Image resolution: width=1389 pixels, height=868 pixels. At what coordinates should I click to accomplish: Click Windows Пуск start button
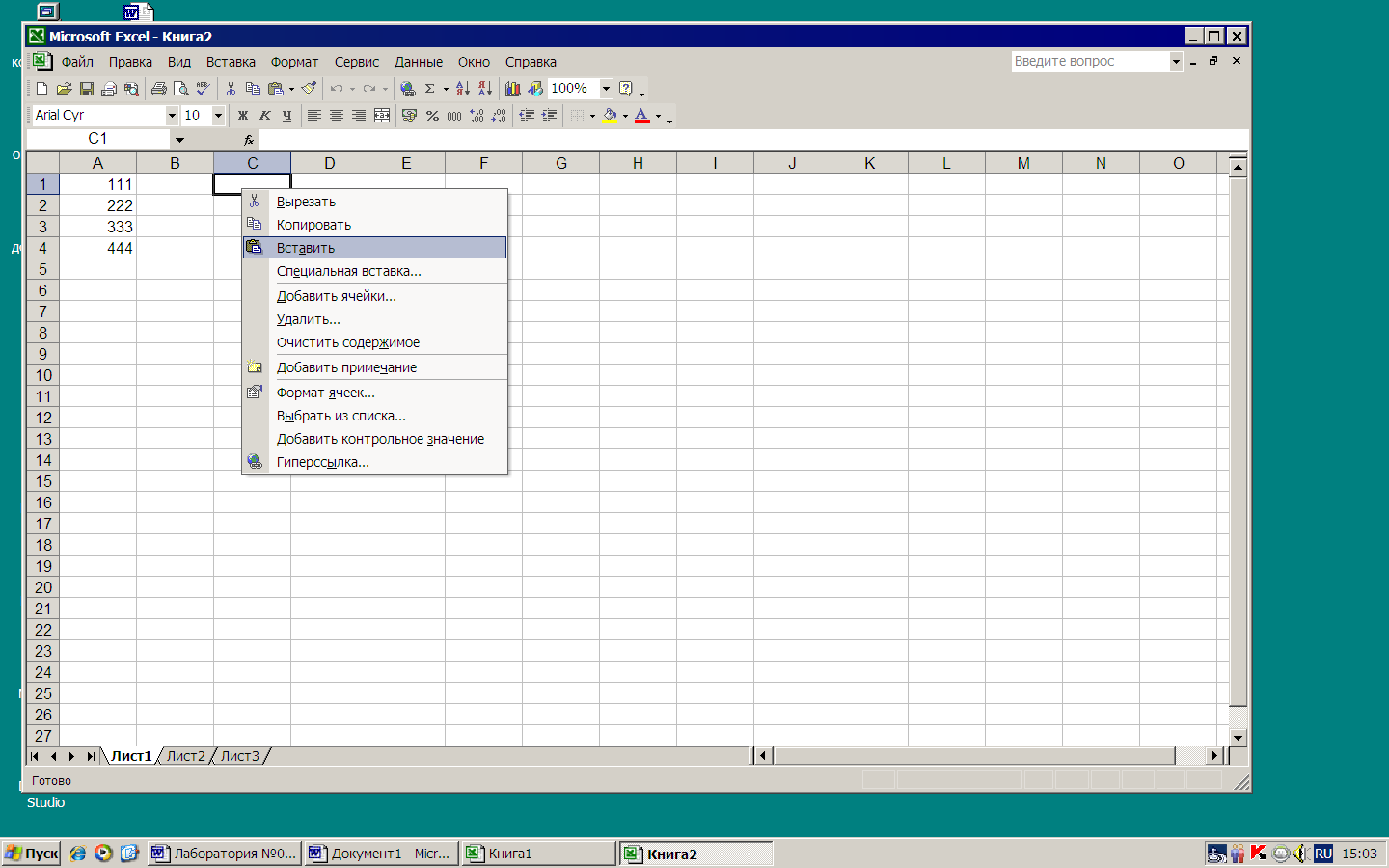[x=32, y=854]
